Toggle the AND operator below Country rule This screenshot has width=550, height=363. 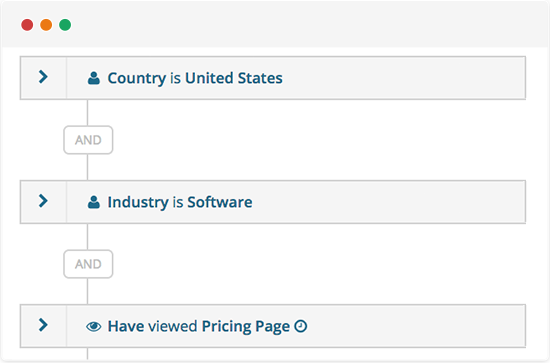point(88,140)
